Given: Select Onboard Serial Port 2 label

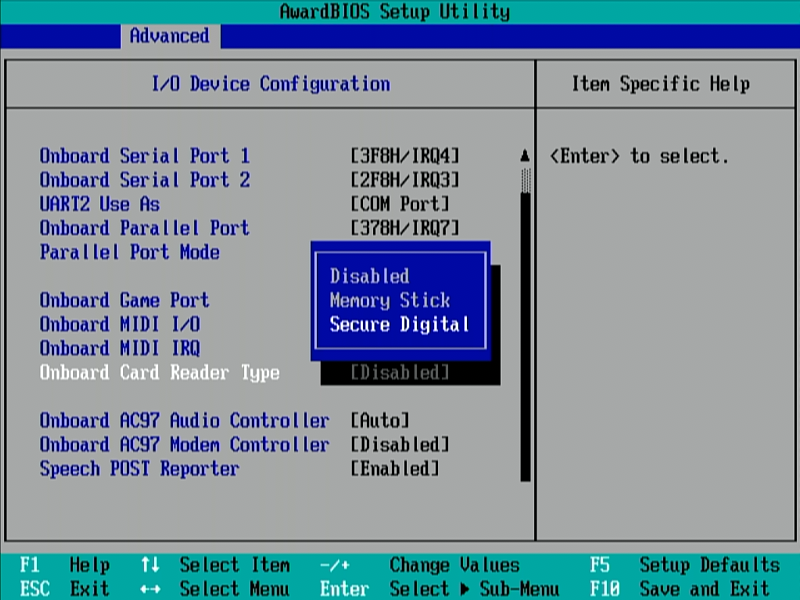Looking at the screenshot, I should coord(145,180).
